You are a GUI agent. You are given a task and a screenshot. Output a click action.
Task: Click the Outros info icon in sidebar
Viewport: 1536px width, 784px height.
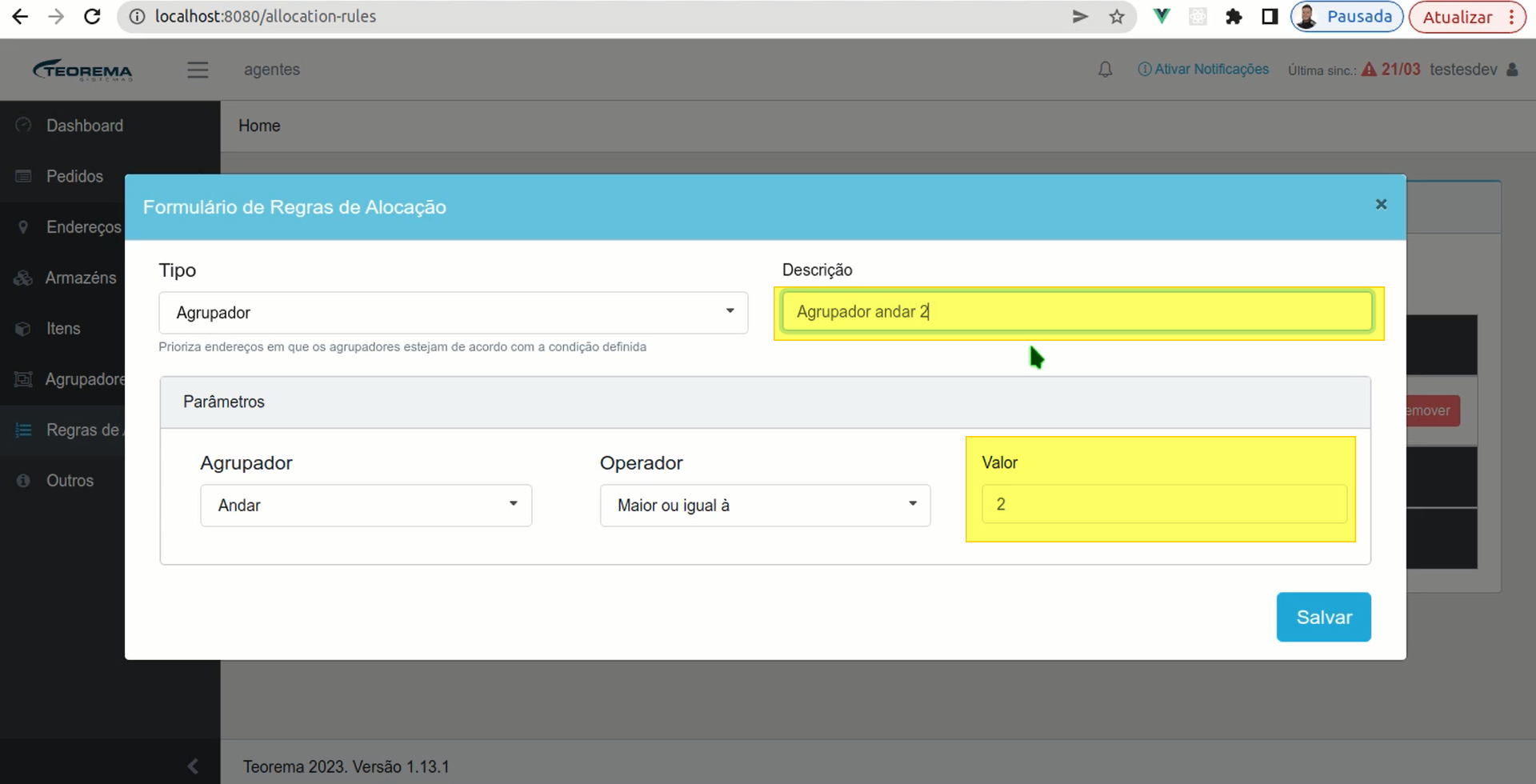pyautogui.click(x=23, y=481)
